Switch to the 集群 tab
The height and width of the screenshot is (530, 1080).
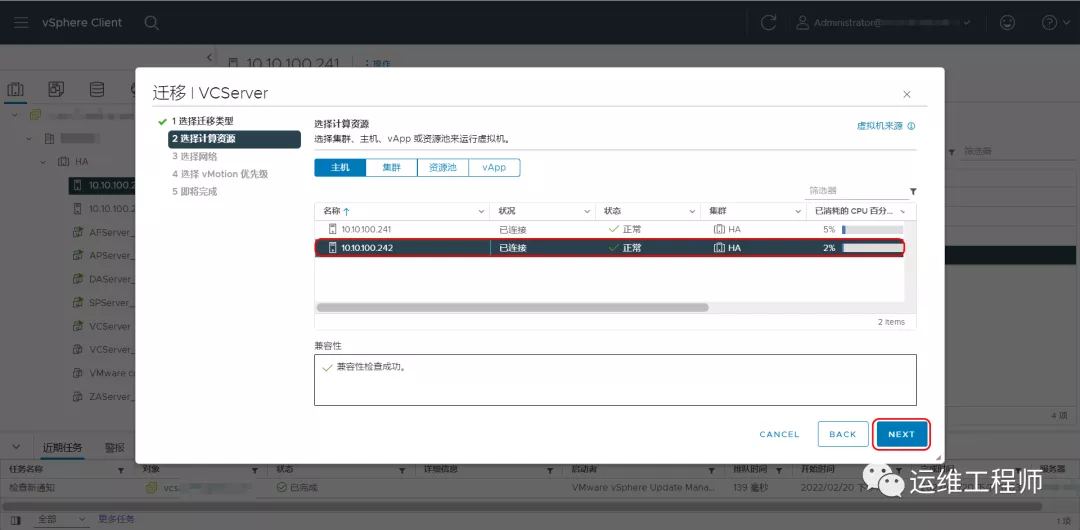[x=391, y=168]
